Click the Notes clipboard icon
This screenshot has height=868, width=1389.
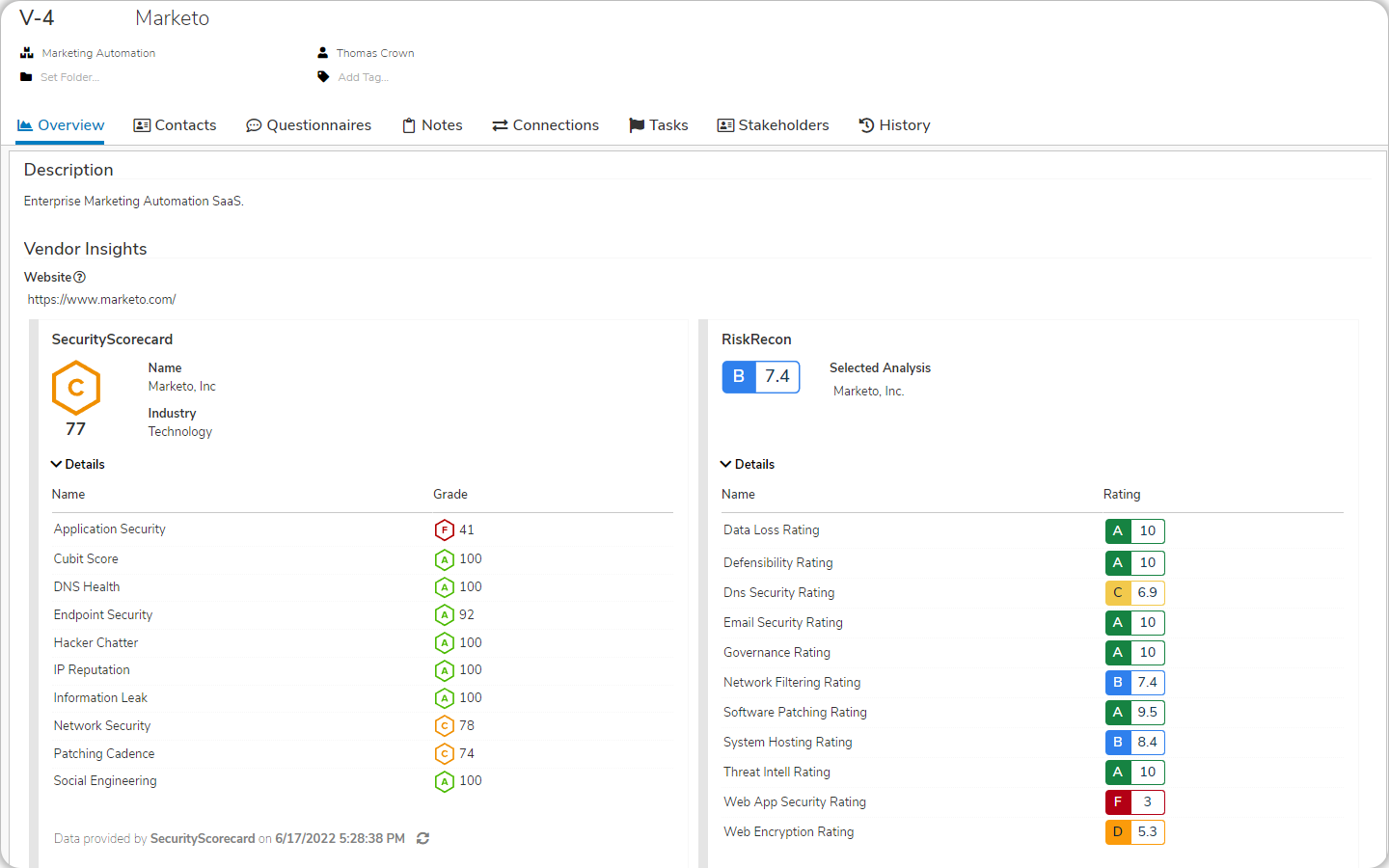point(406,124)
